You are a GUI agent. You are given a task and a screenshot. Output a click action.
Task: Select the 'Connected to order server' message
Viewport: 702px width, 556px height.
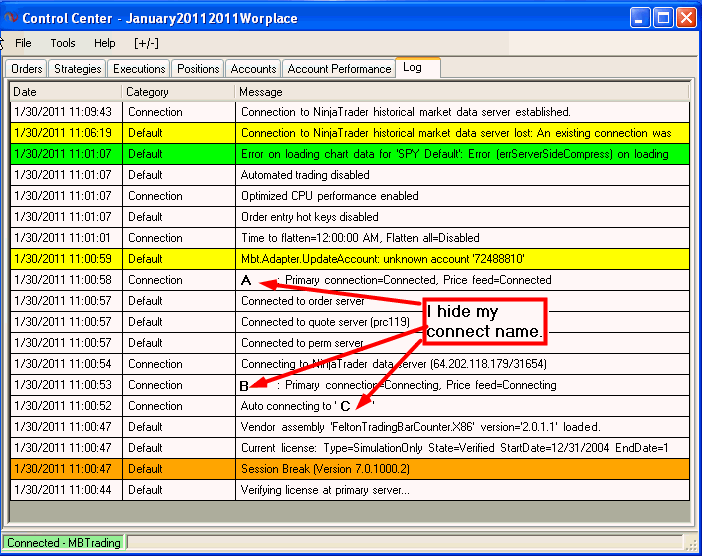coord(462,301)
